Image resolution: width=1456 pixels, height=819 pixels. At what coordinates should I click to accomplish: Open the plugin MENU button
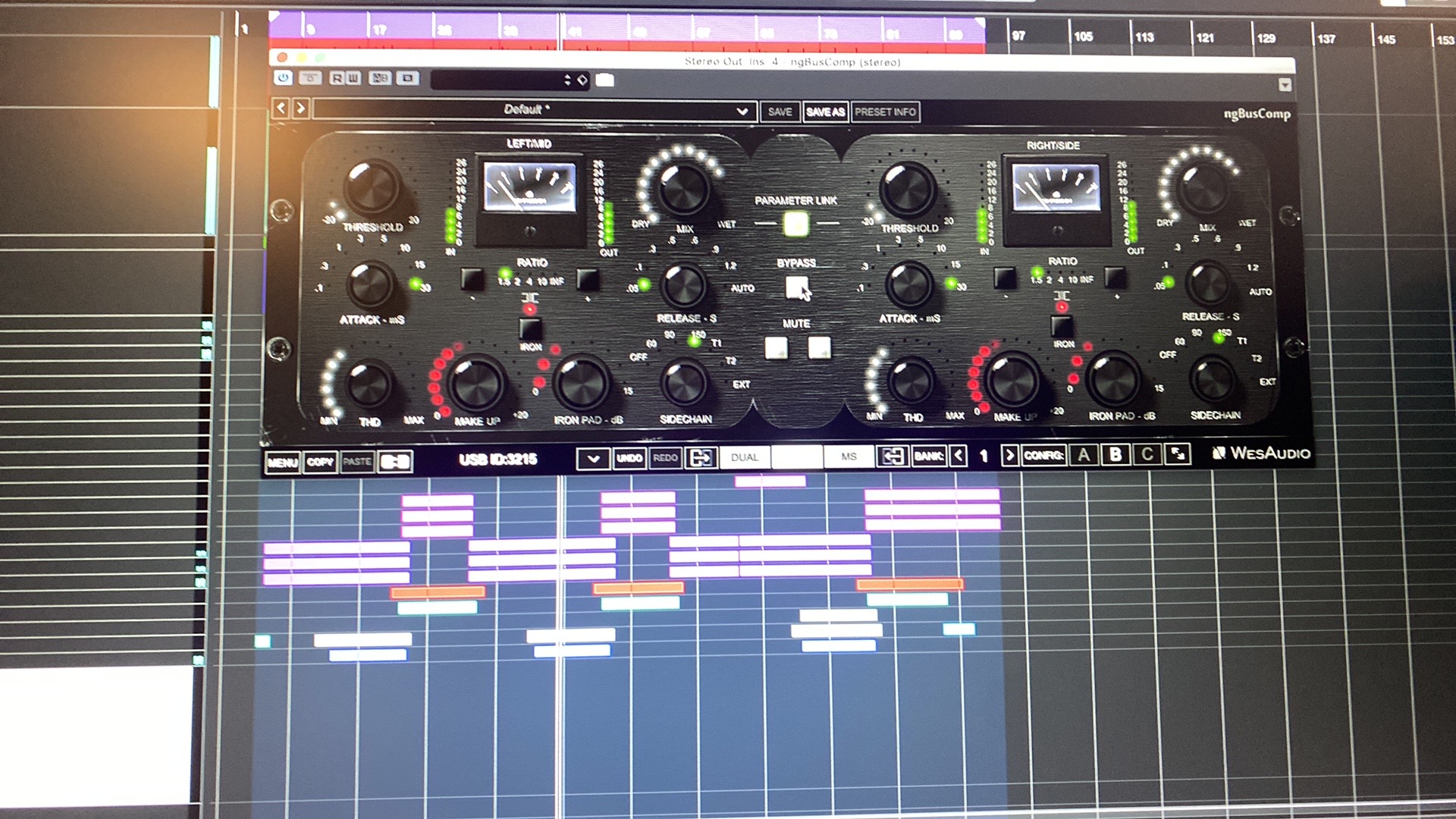(x=282, y=462)
